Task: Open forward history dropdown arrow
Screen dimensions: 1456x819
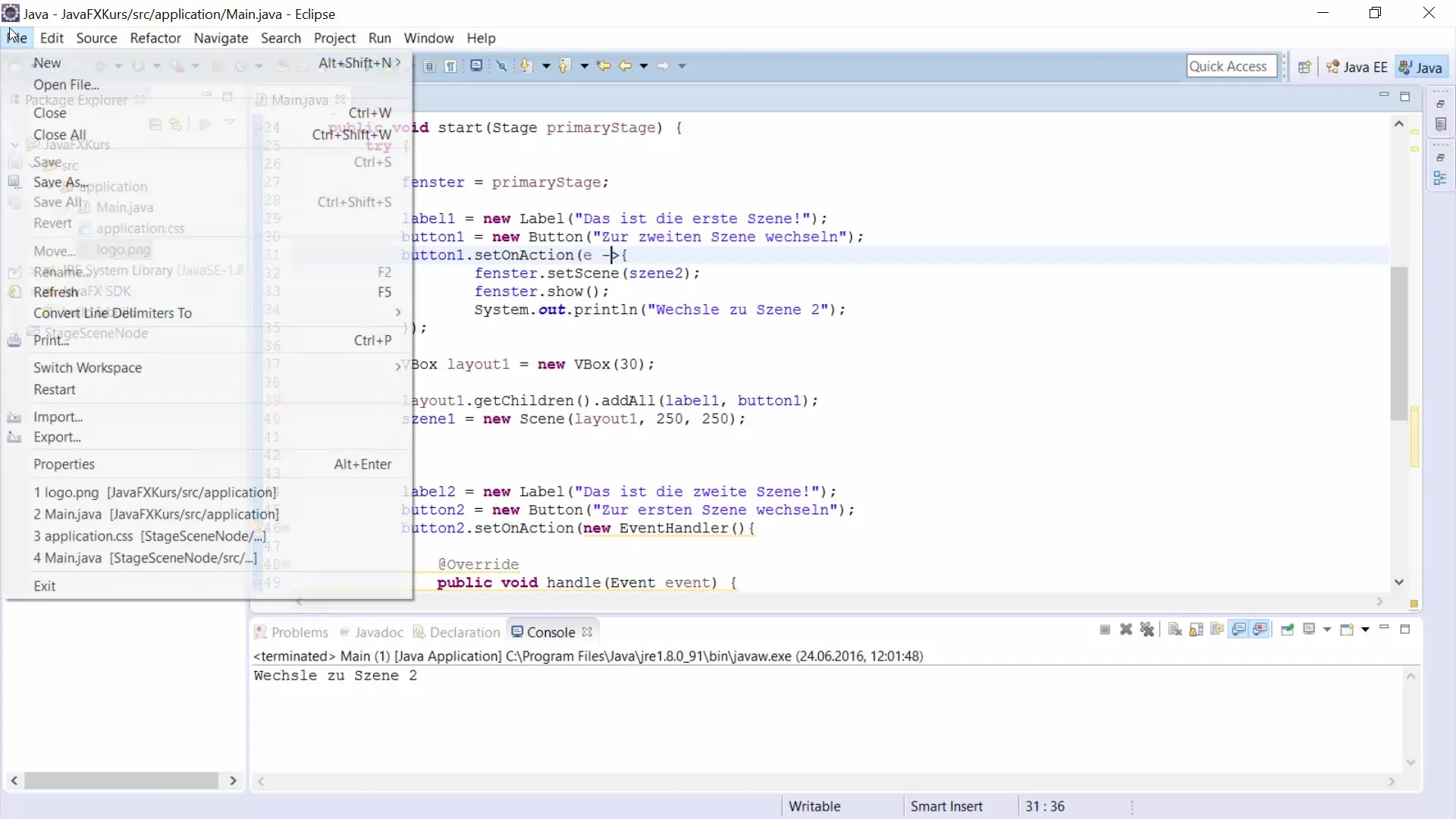Action: coord(682,66)
